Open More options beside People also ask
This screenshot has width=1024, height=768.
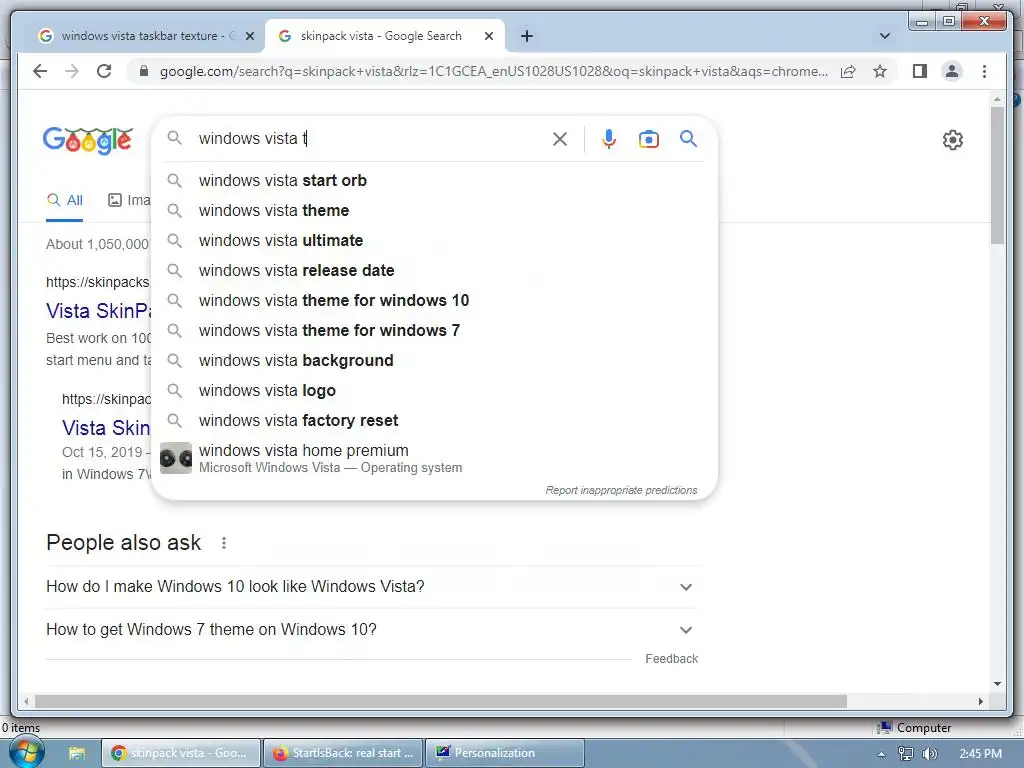[224, 543]
